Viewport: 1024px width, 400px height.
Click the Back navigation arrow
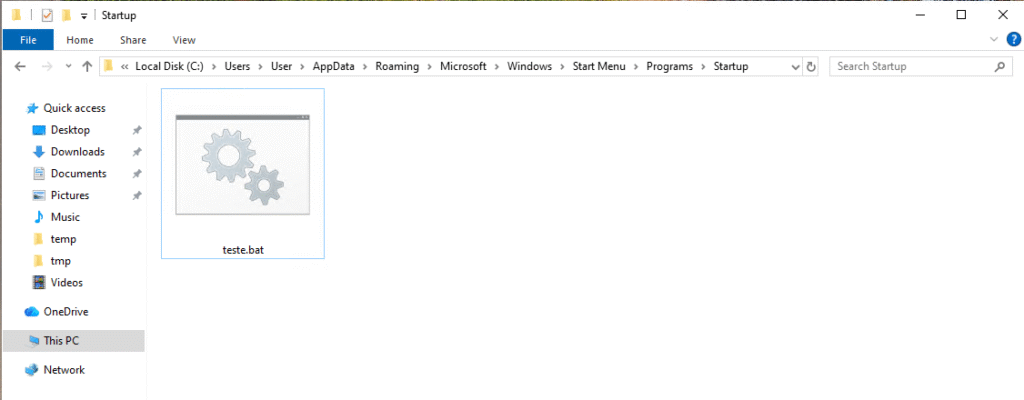point(20,67)
